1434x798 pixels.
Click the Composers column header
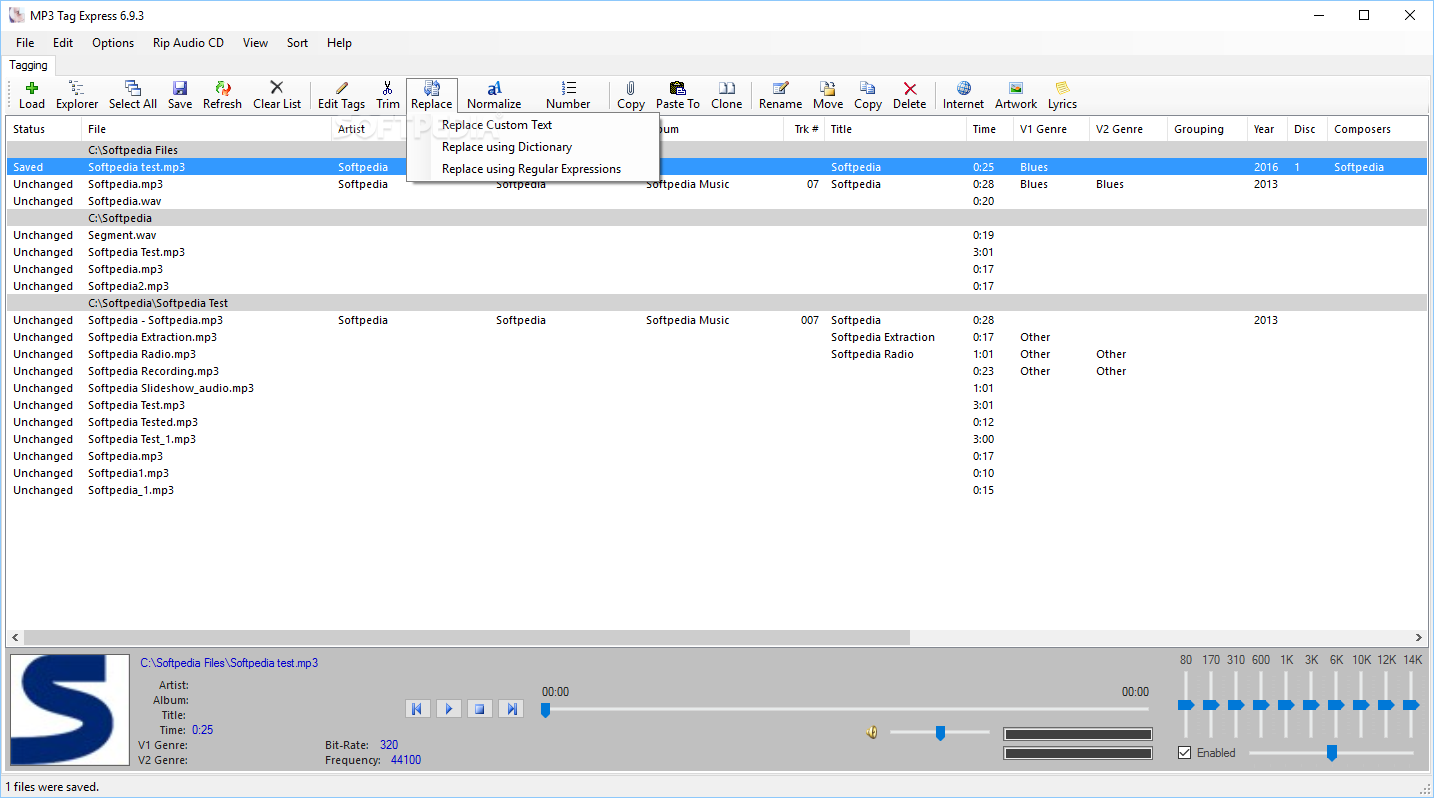coord(1376,129)
